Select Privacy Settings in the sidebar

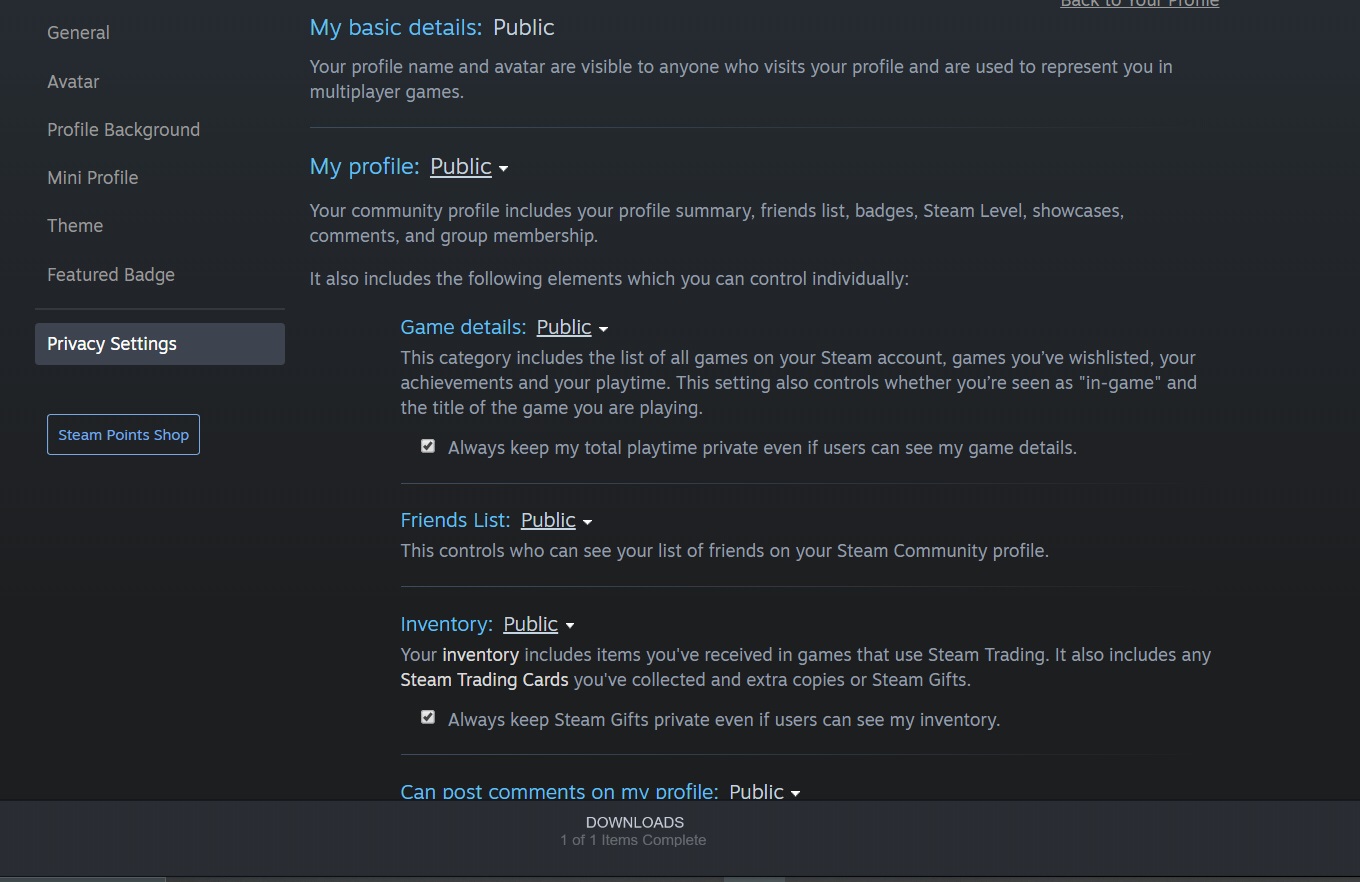pos(160,344)
